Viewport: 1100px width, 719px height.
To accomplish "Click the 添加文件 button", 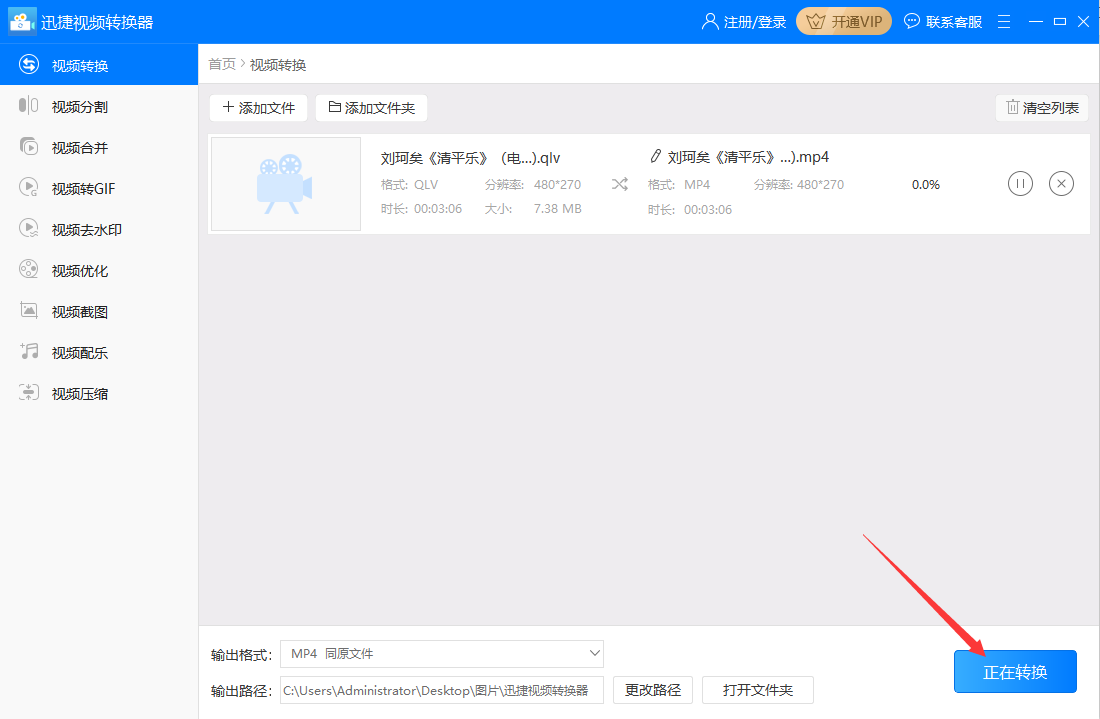I will click(258, 108).
